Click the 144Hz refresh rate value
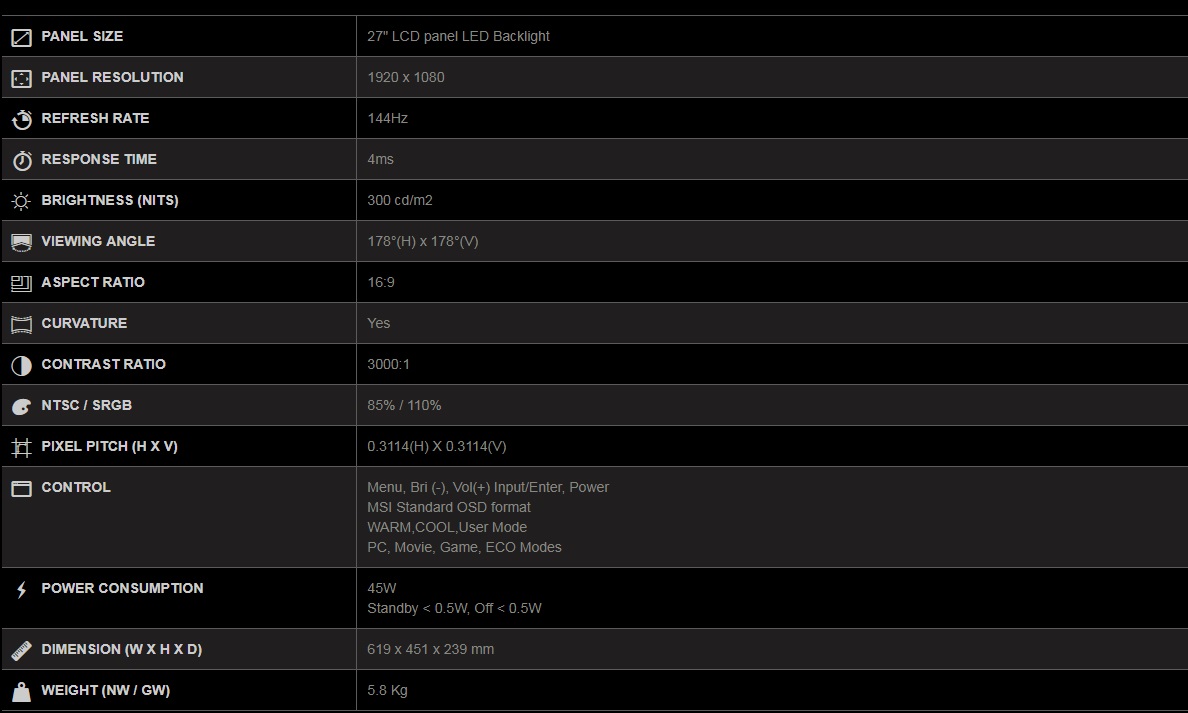1188x713 pixels. 387,118
